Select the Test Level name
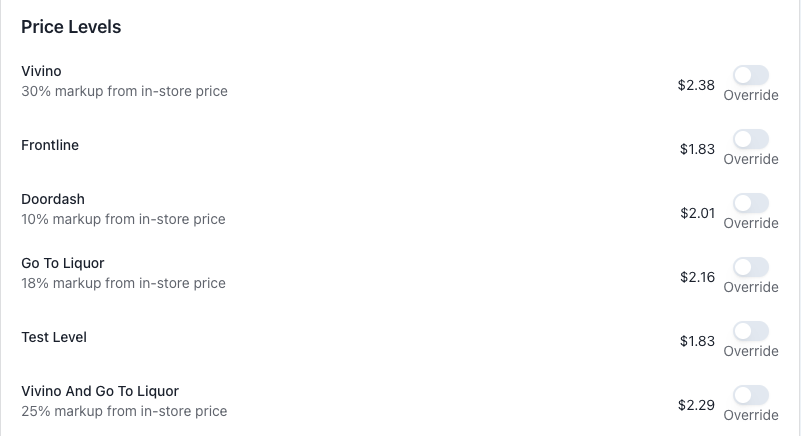Viewport: 801px width, 436px height. 54,338
